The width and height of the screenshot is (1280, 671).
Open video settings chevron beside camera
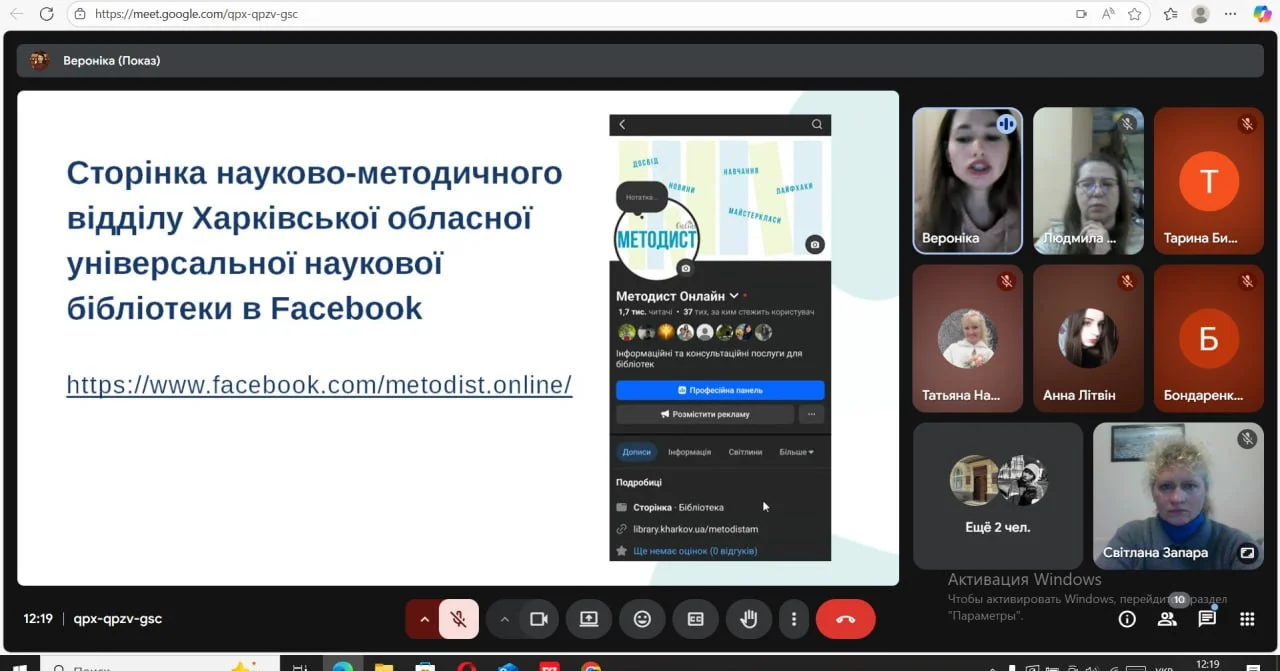tap(505, 619)
